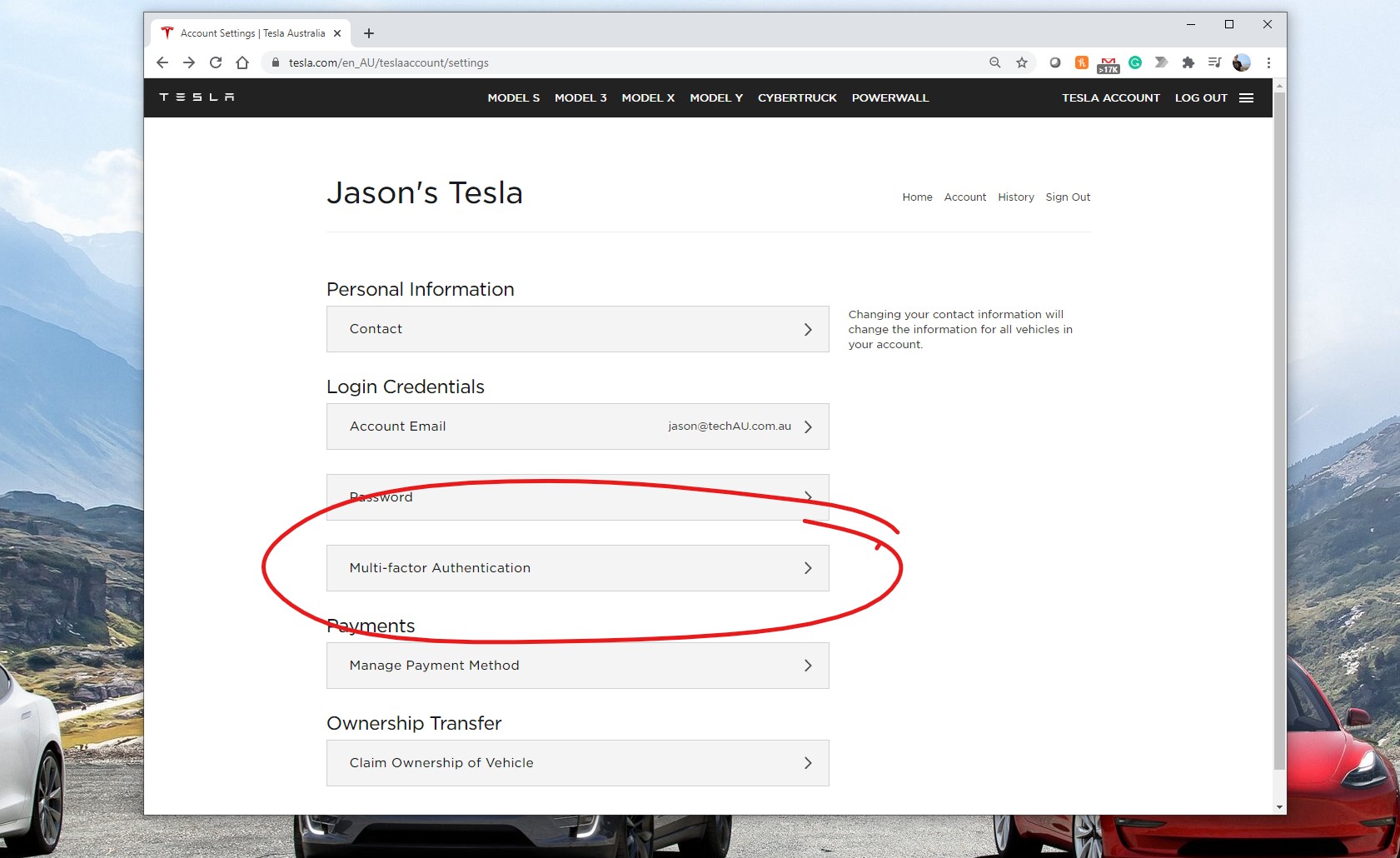1400x858 pixels.
Task: Click the Sign Out link
Action: pyautogui.click(x=1068, y=197)
